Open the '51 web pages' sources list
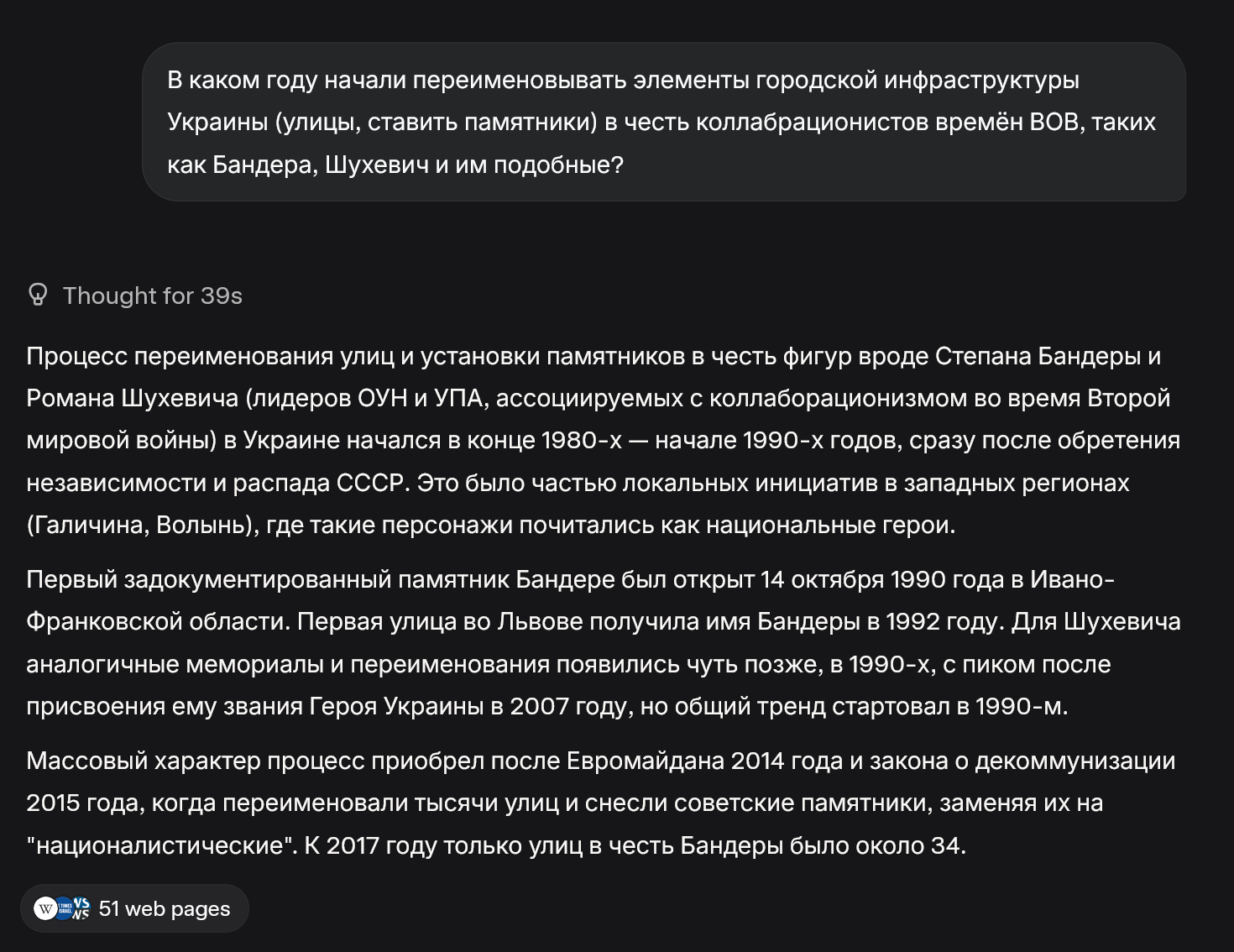This screenshot has width=1234, height=952. [x=164, y=908]
